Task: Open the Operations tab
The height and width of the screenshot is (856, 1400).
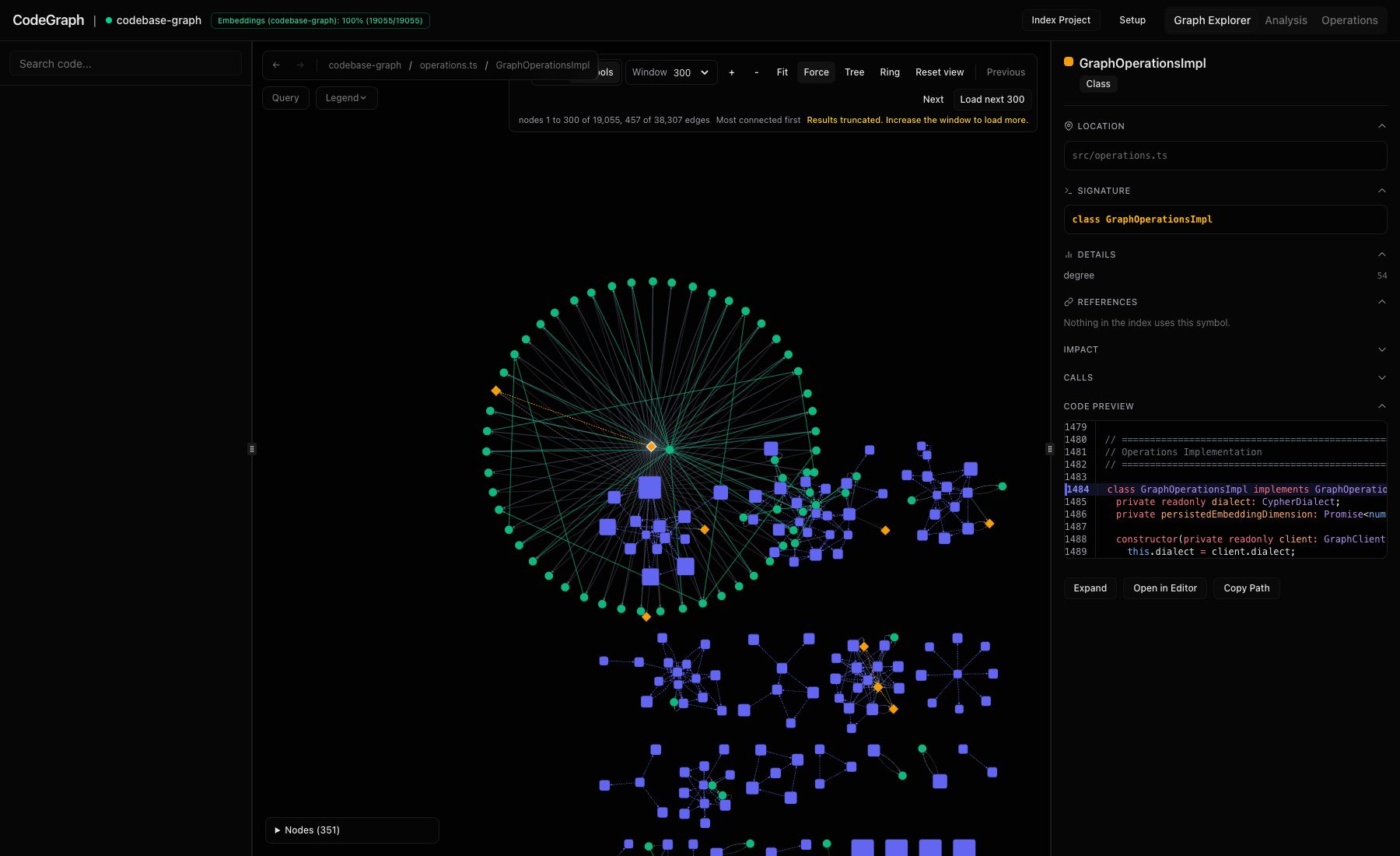Action: [1349, 20]
